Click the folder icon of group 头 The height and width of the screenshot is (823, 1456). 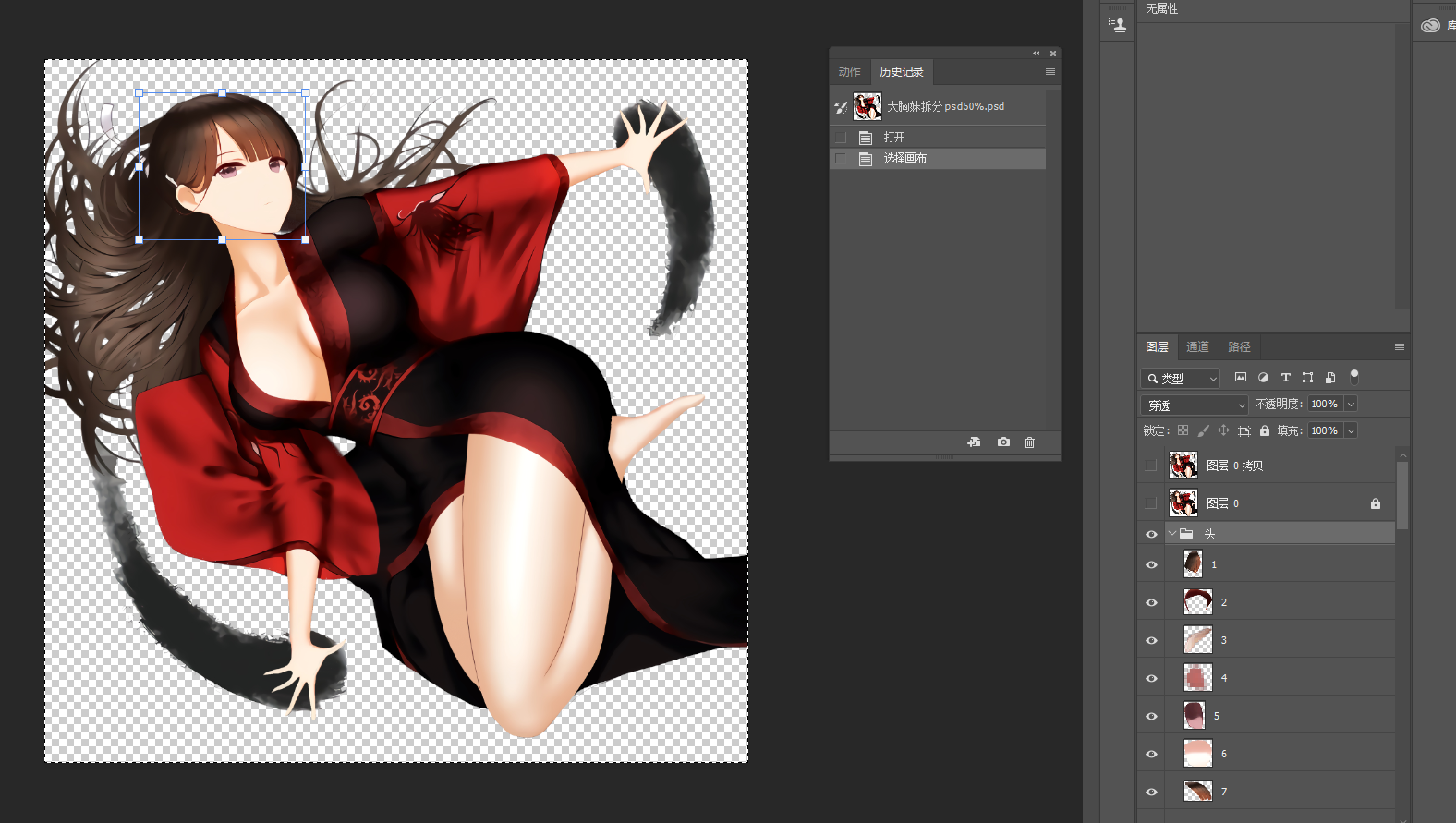[x=1186, y=533]
